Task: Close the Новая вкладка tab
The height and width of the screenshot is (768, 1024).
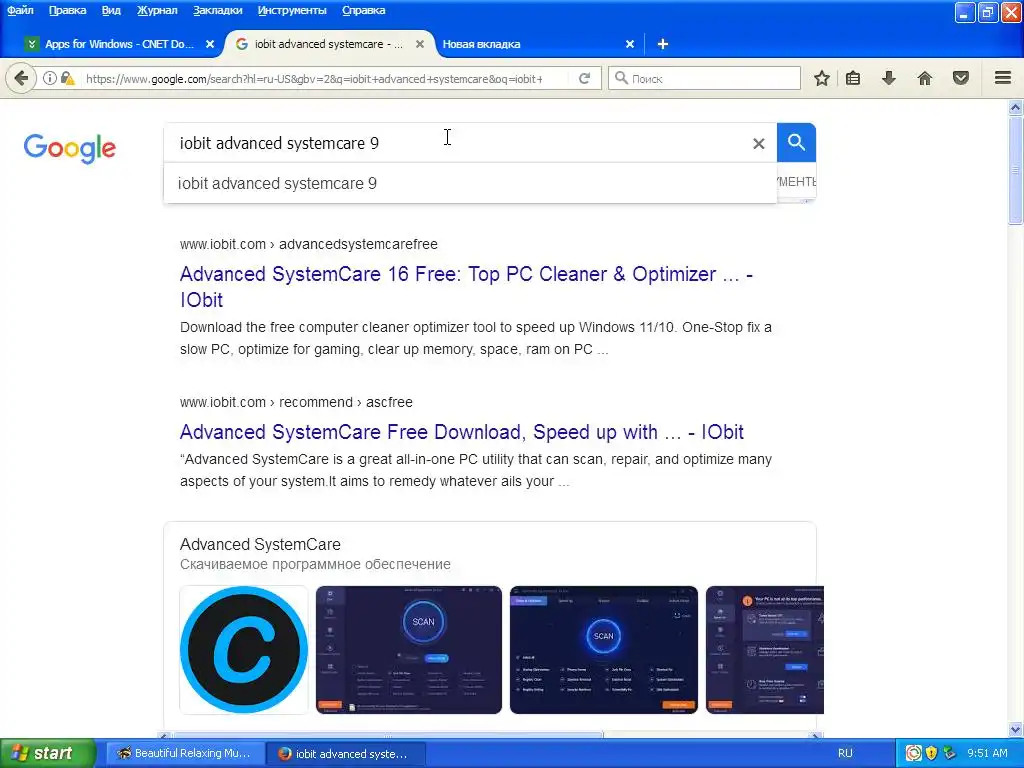Action: (x=630, y=44)
